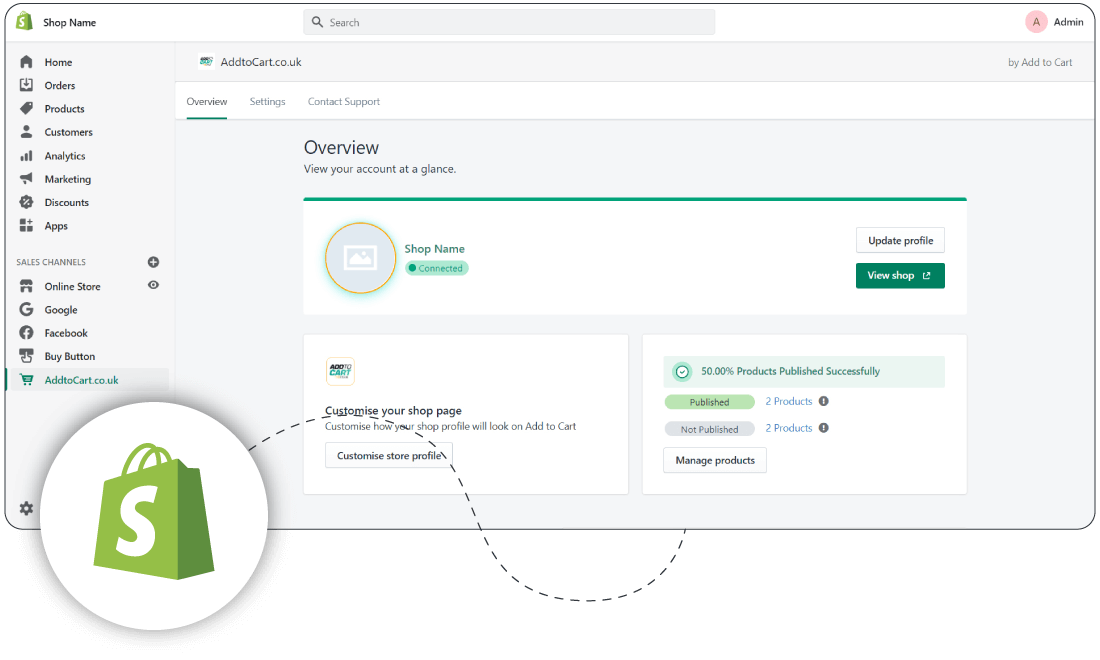Click the by Add to Cart label
The width and height of the screenshot is (1100, 660).
coord(1040,62)
